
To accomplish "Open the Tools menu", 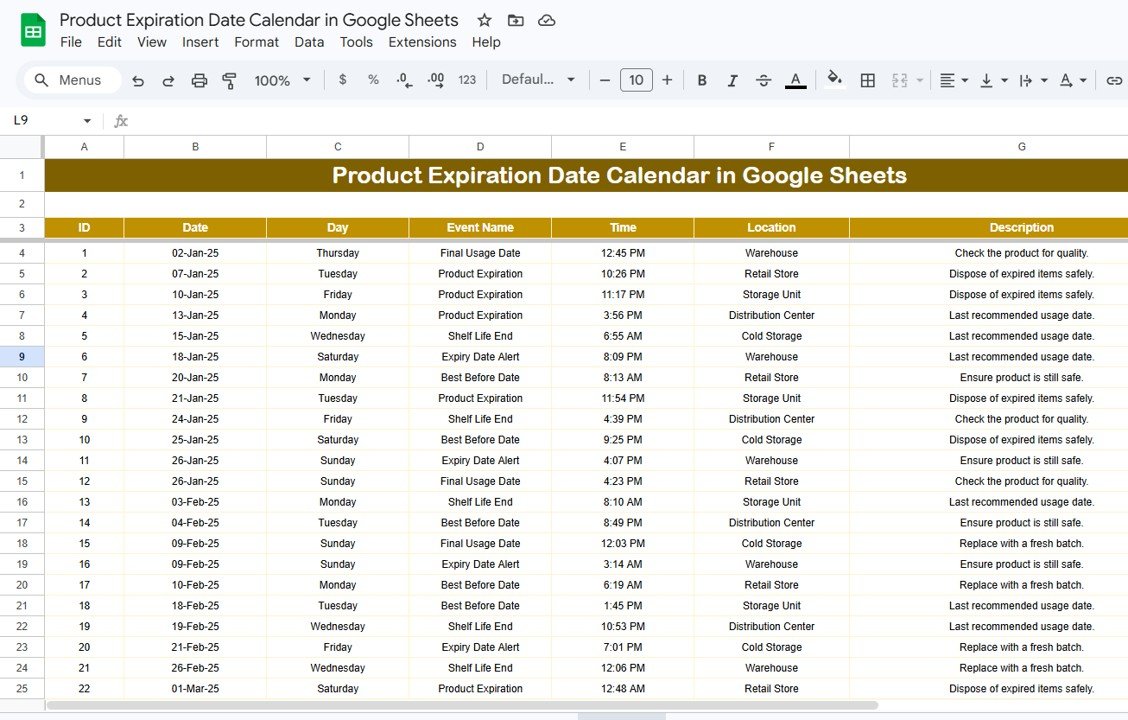I will tap(356, 42).
